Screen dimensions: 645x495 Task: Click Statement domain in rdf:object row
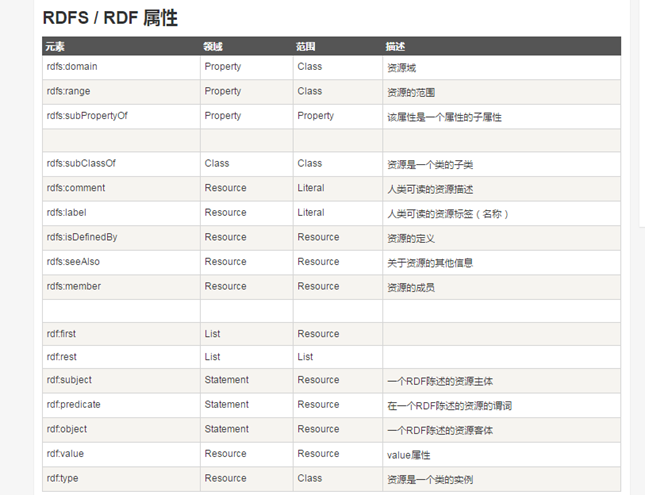click(x=227, y=429)
